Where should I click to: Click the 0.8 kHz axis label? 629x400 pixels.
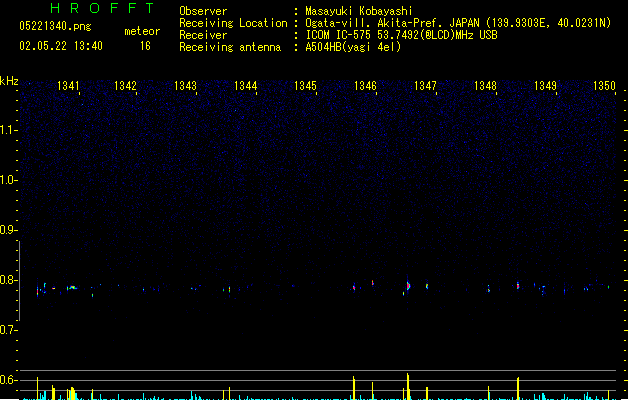pos(8,280)
